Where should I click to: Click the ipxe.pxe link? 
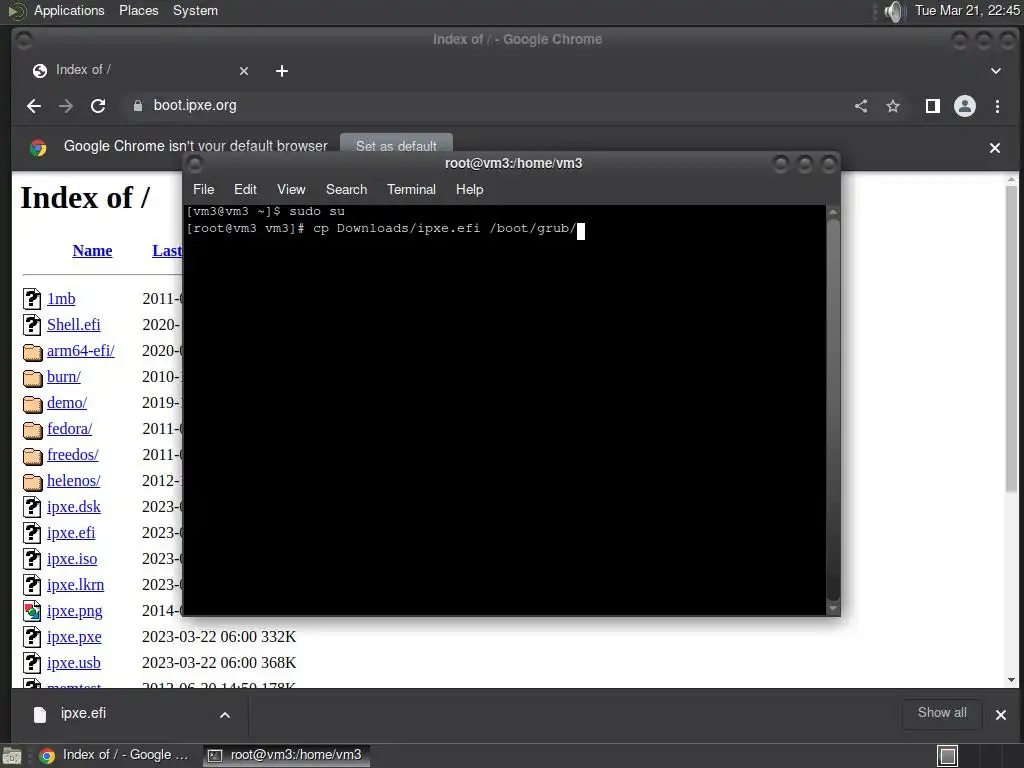tap(74, 637)
